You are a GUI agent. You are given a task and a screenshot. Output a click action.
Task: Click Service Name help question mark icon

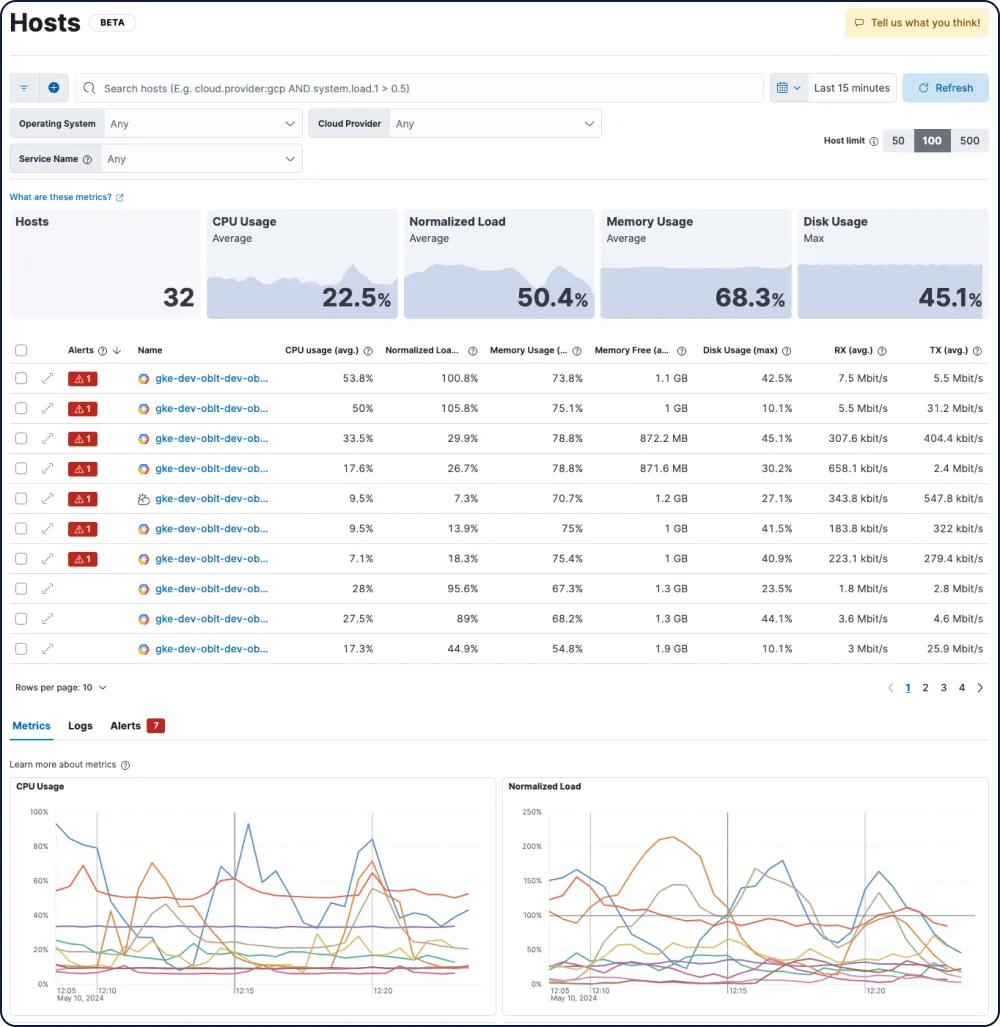[88, 159]
